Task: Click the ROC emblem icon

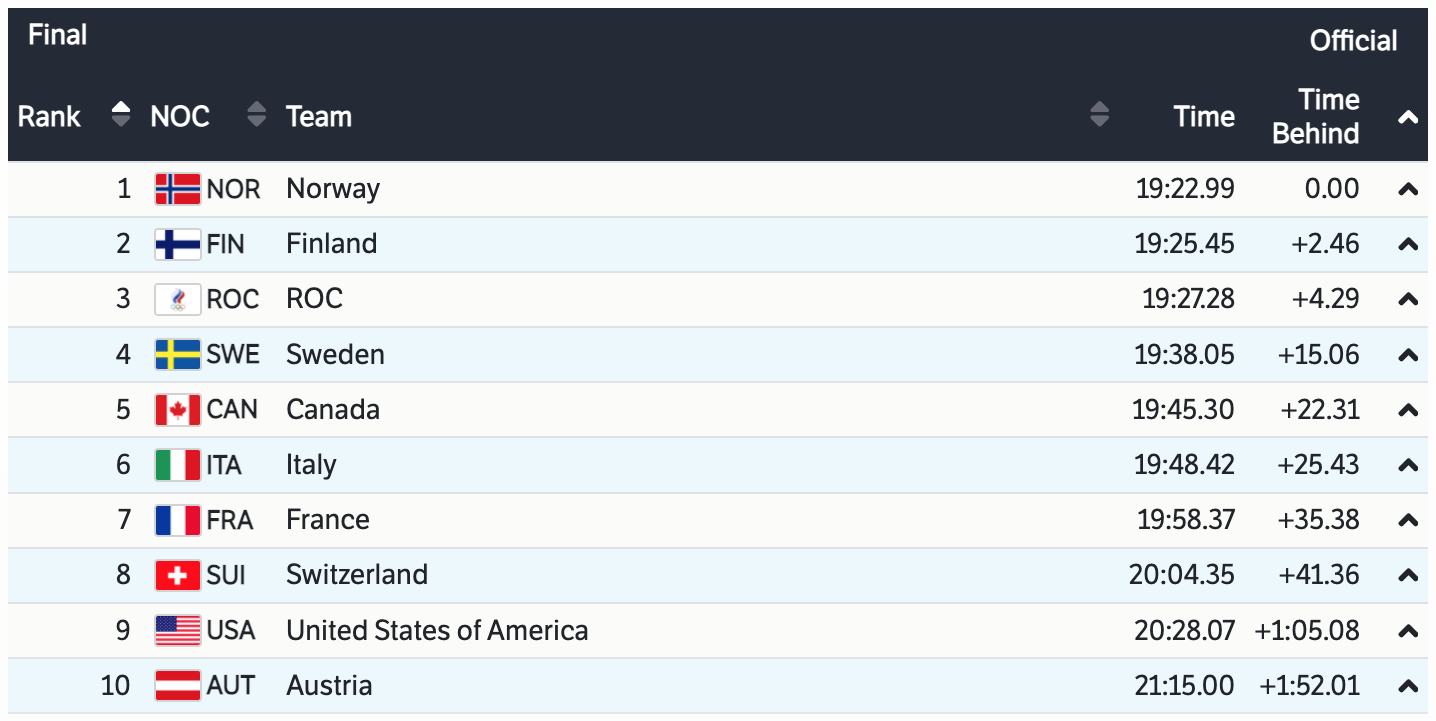Action: pos(178,299)
